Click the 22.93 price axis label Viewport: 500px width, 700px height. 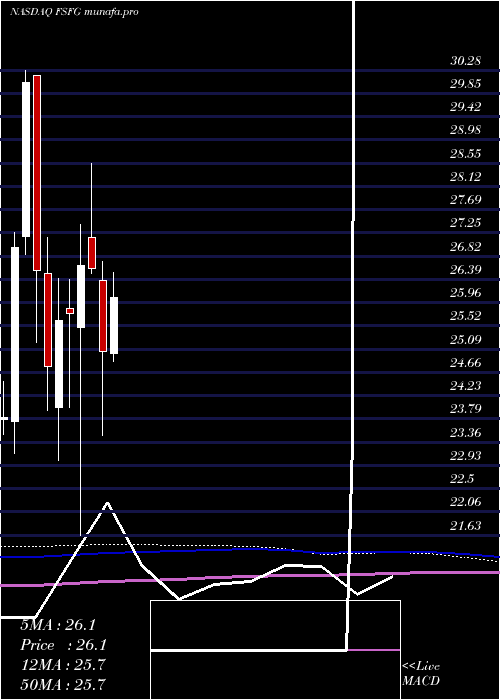point(465,456)
